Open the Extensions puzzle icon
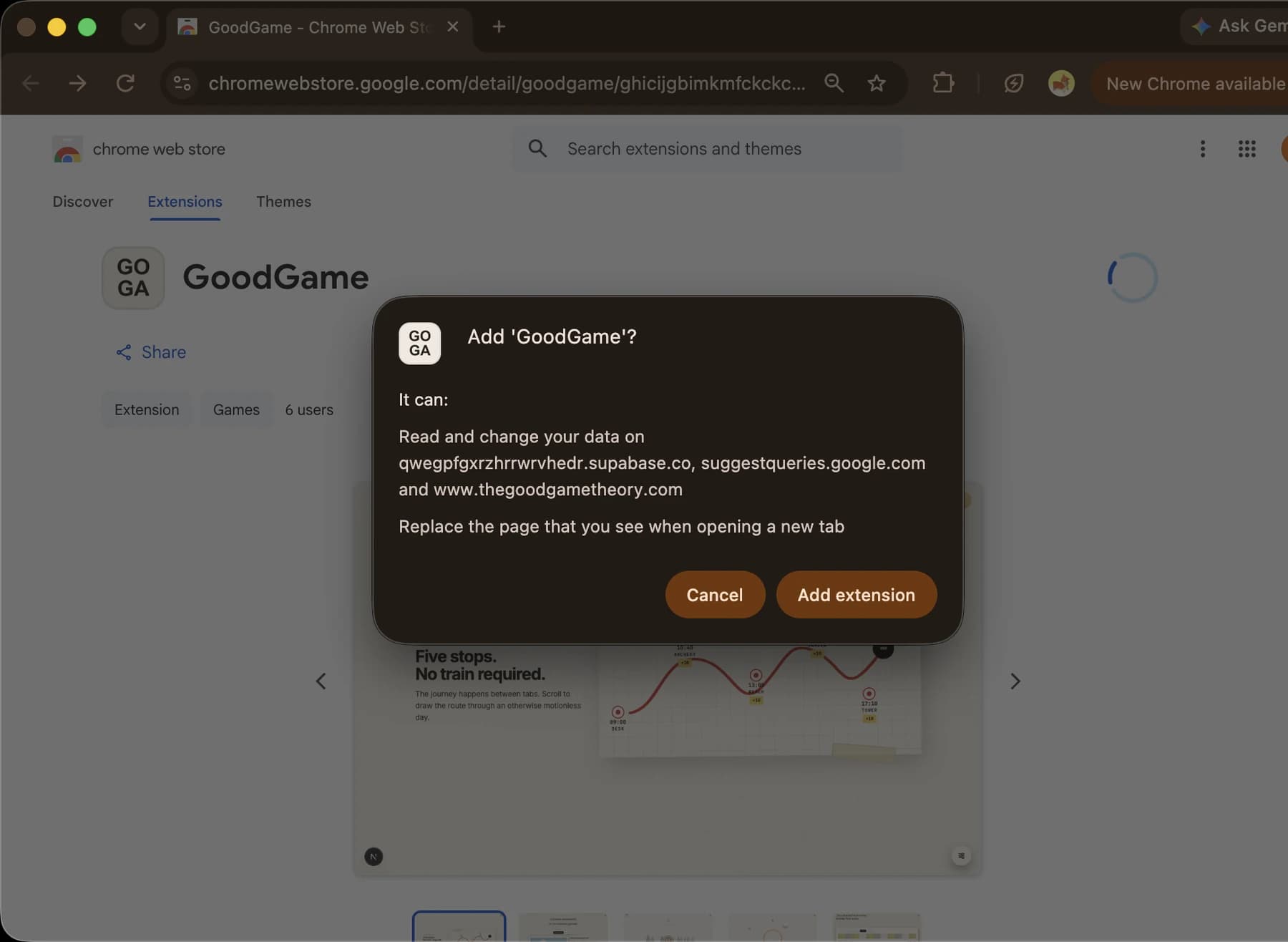Viewport: 1288px width, 942px height. pyautogui.click(x=943, y=84)
